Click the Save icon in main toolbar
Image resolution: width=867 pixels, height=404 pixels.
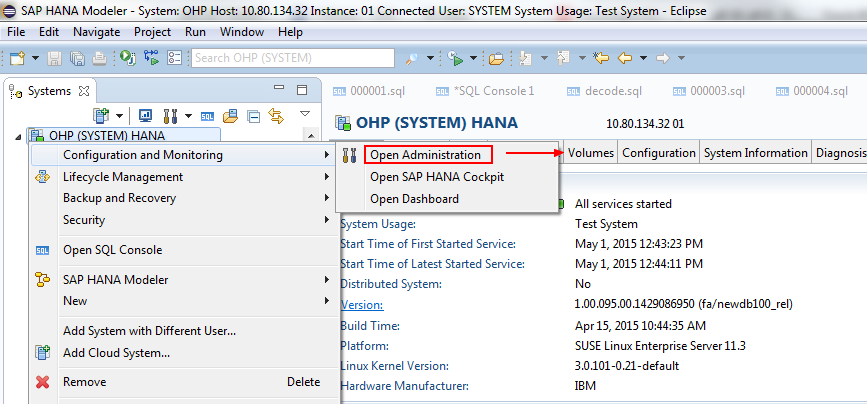55,58
